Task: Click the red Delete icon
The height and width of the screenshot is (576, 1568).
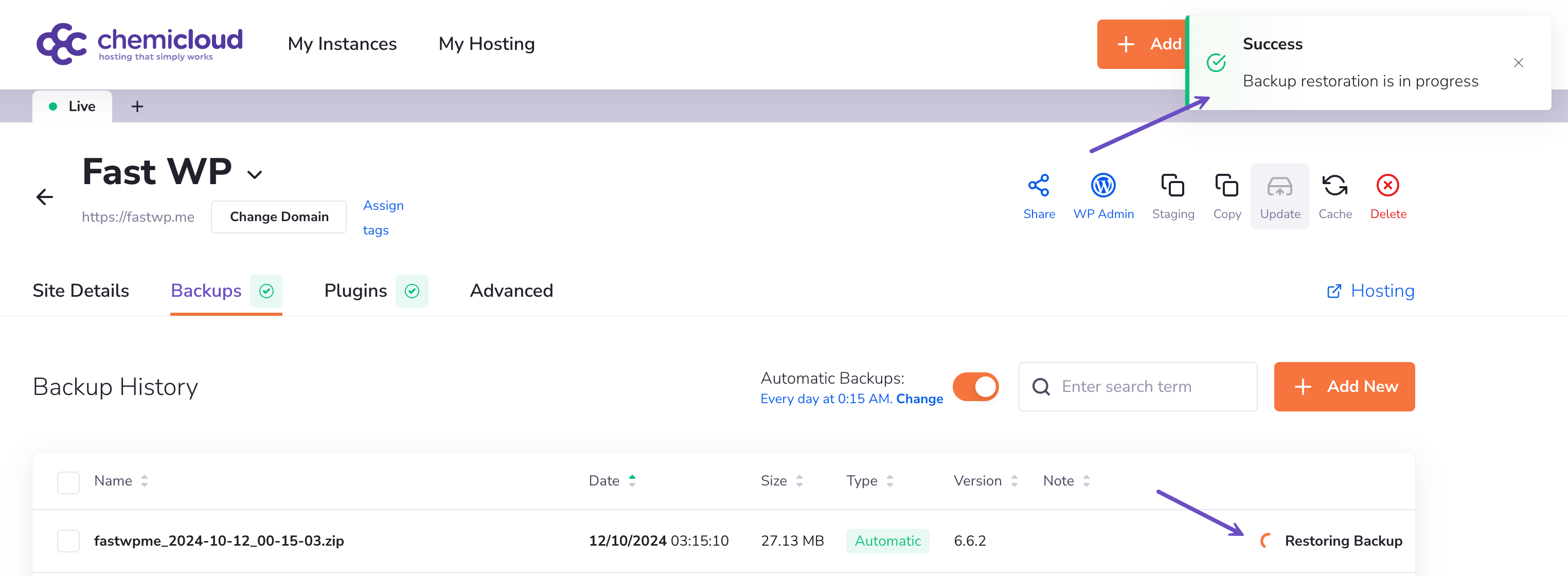Action: click(1388, 186)
